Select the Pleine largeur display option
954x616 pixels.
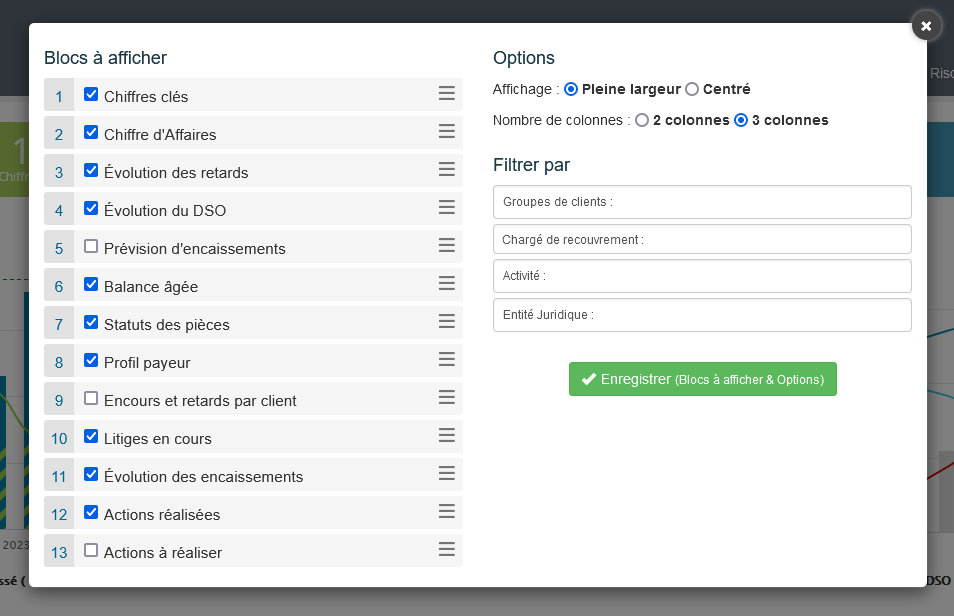pos(571,89)
